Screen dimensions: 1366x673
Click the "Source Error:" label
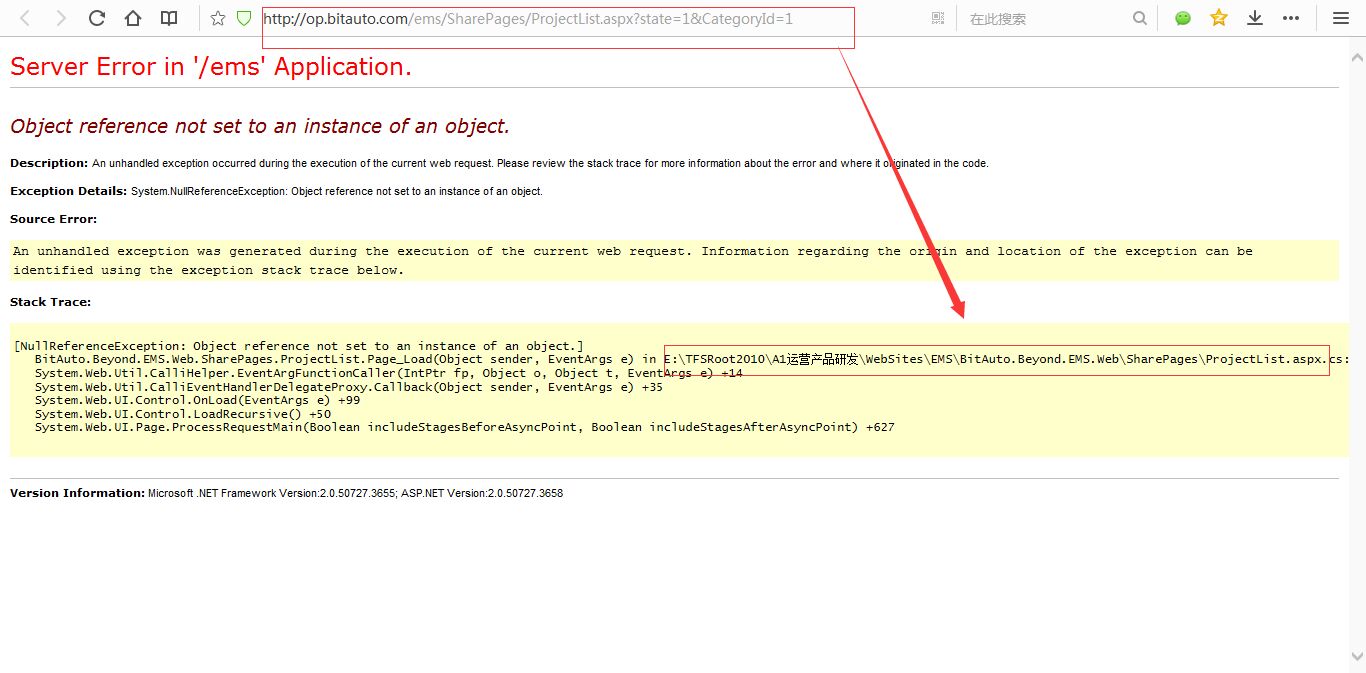pos(54,219)
